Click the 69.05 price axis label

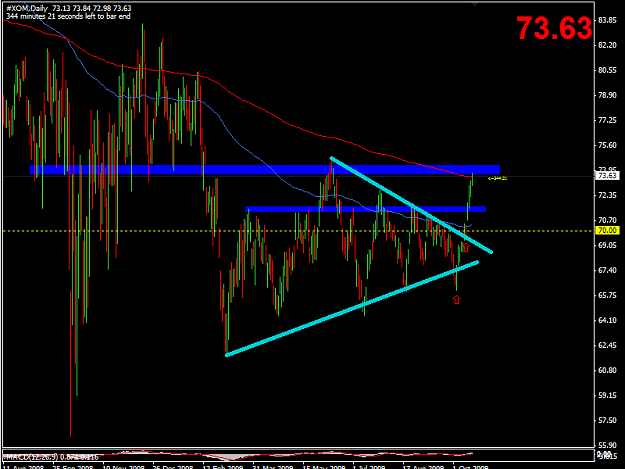[607, 245]
